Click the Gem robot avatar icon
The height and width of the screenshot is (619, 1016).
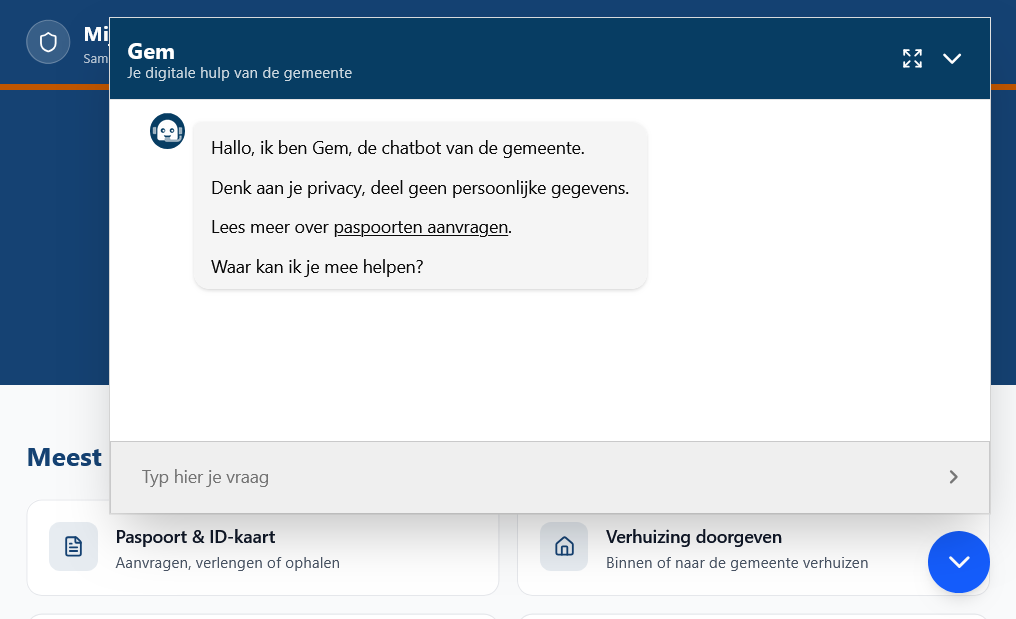167,130
